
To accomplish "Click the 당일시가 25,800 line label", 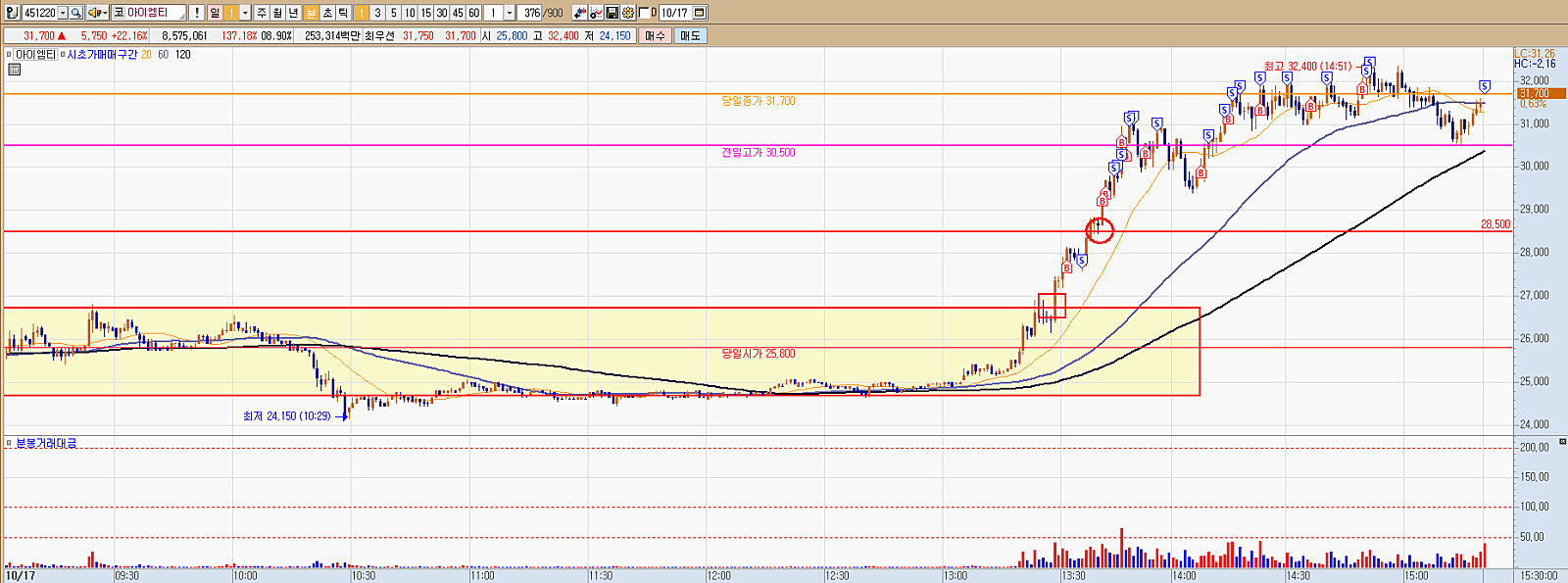I will 758,354.
